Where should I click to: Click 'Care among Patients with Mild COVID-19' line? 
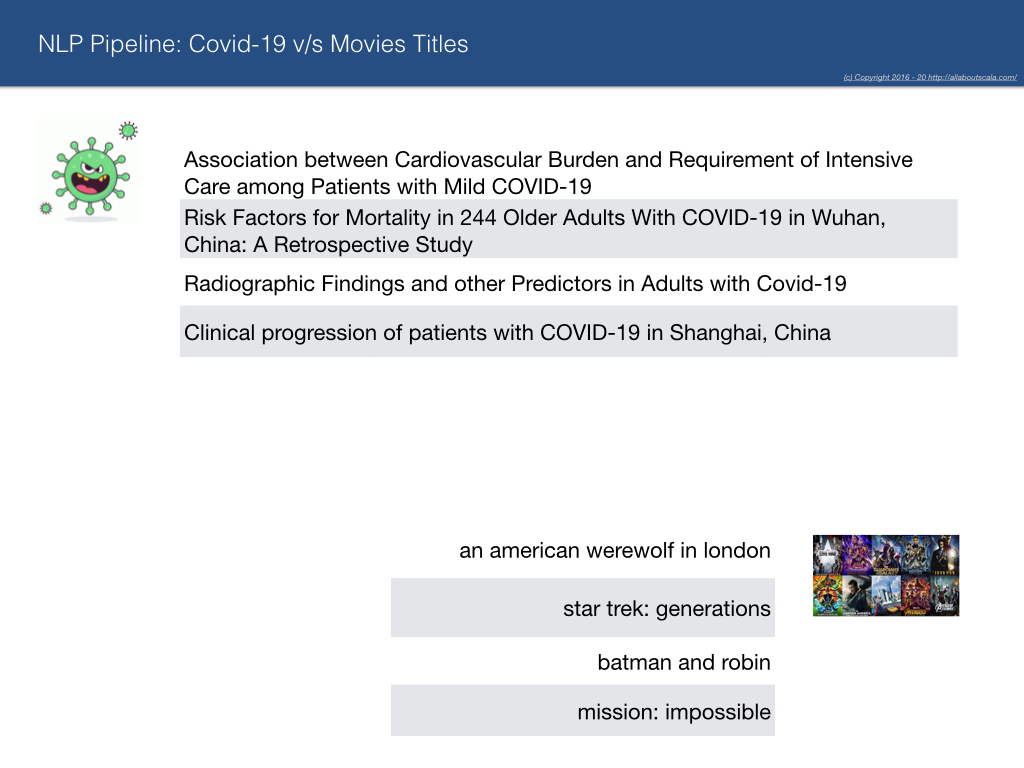pyautogui.click(x=388, y=187)
